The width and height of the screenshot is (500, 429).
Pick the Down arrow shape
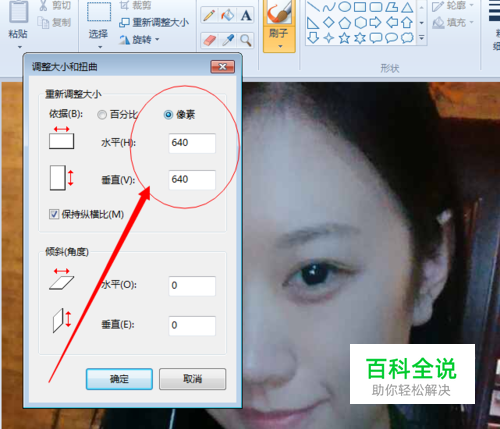pyautogui.click(x=313, y=38)
